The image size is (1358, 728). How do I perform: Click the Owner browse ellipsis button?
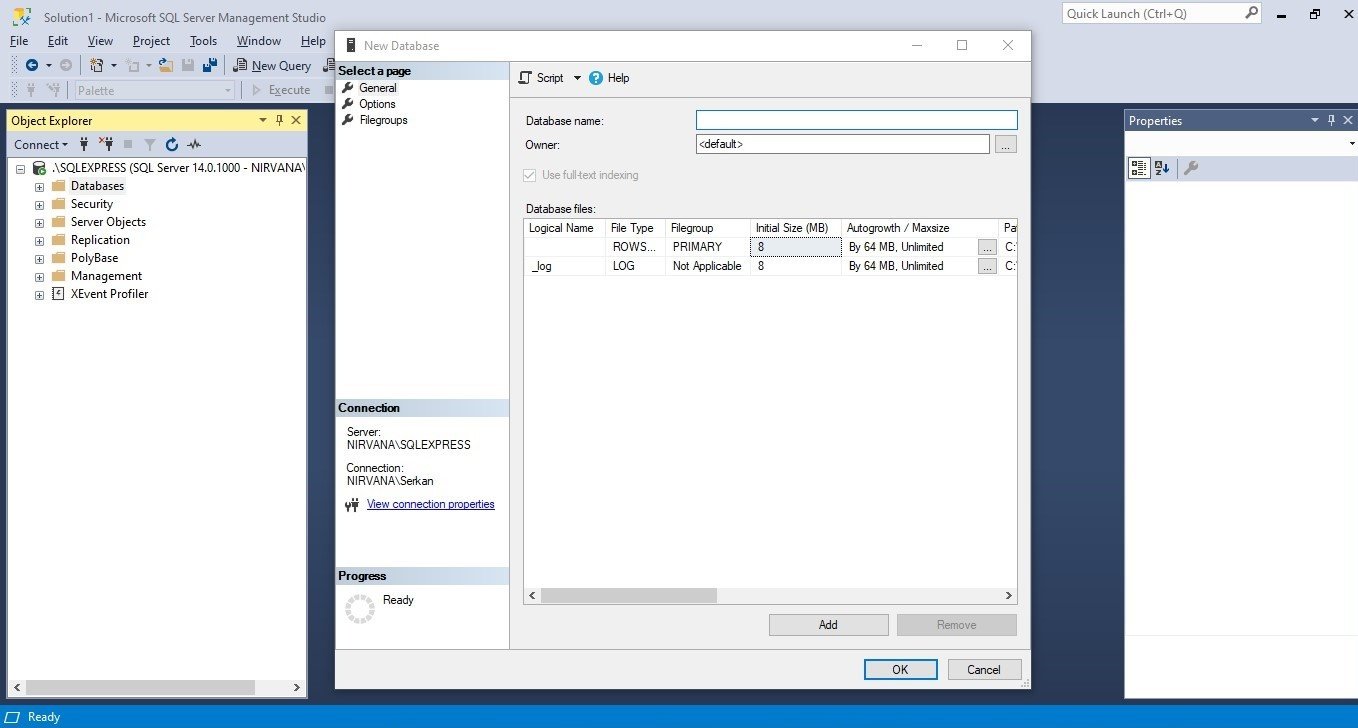pos(1006,144)
